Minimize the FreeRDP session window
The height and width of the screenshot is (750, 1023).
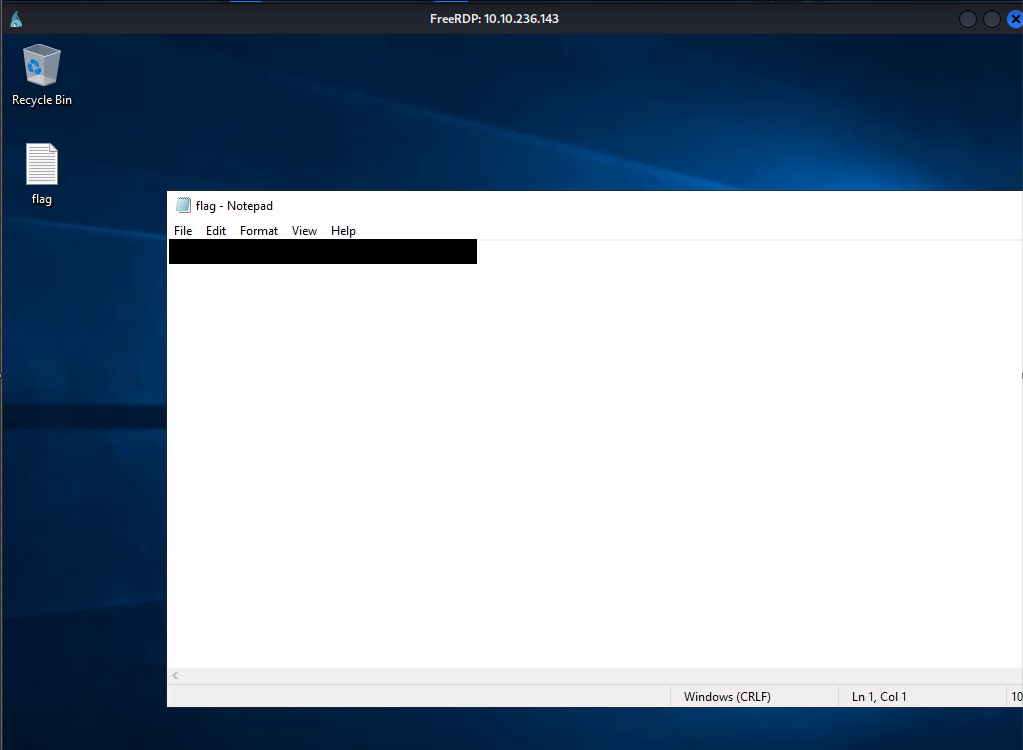tap(967, 19)
